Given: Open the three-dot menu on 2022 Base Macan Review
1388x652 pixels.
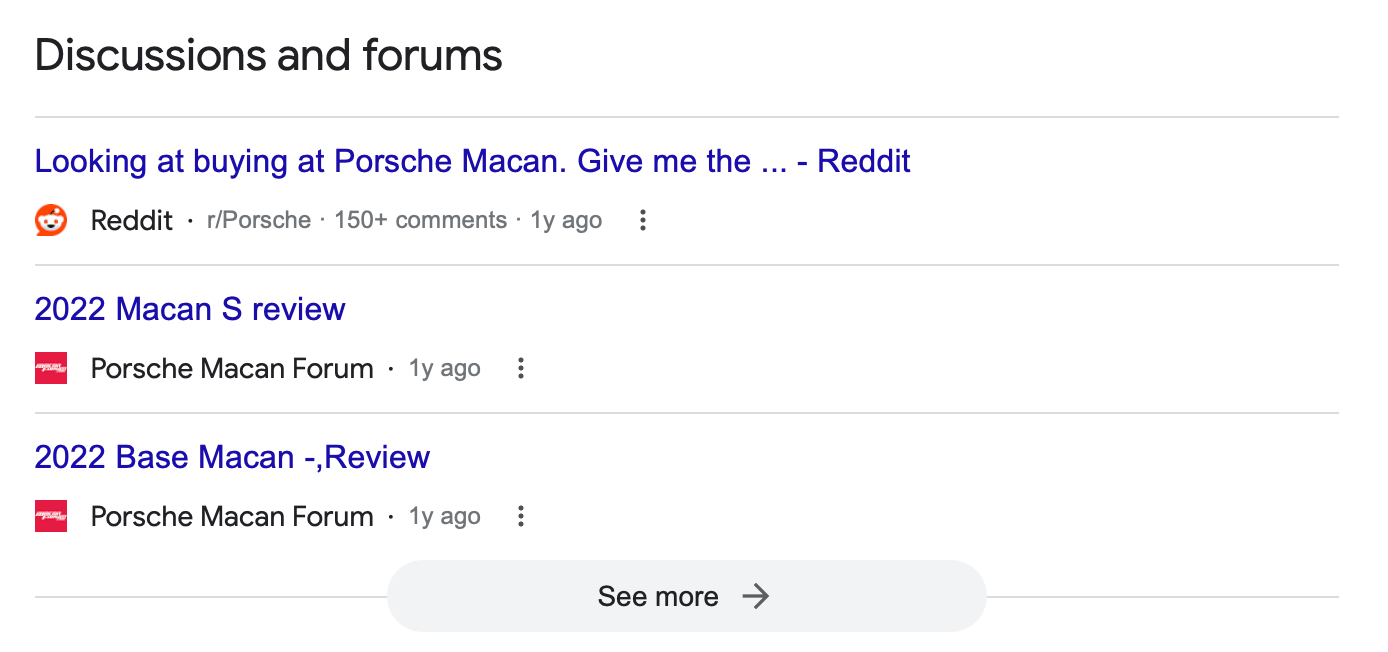Looking at the screenshot, I should (x=520, y=516).
